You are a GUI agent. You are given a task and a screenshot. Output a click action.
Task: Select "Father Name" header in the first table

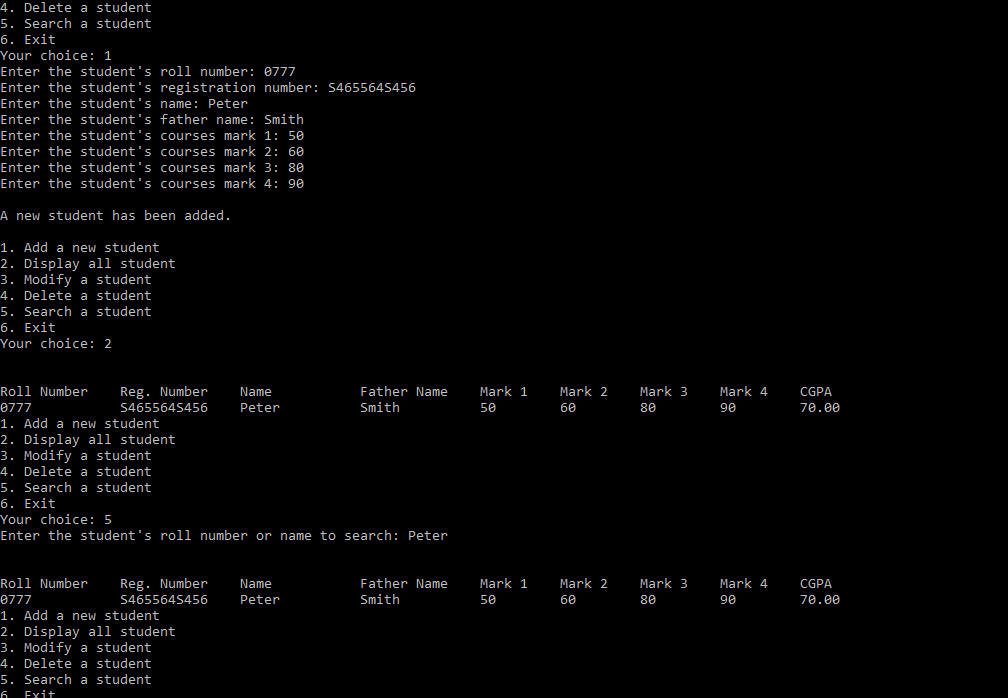coord(404,392)
